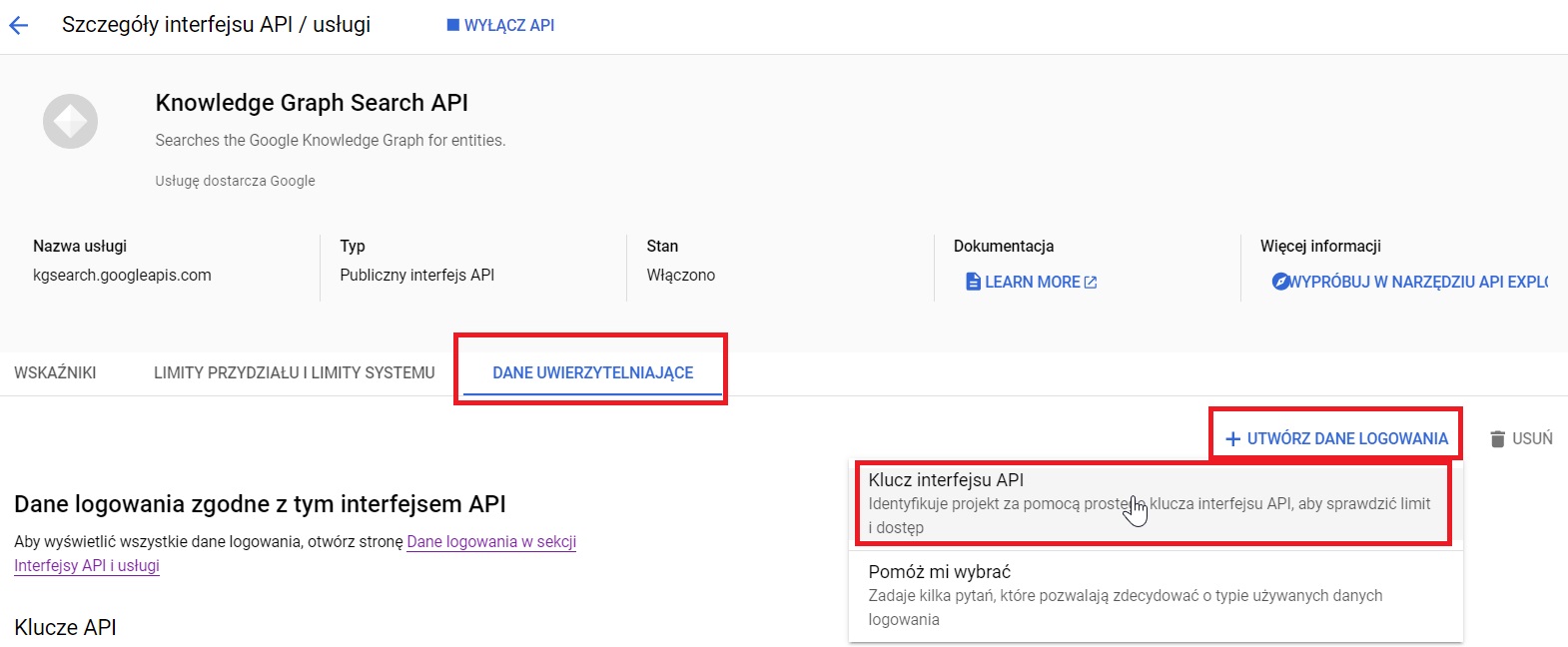Click the Szczegóły interfejsu API / usługi header
Screen dimensions: 1568x647
point(216,25)
